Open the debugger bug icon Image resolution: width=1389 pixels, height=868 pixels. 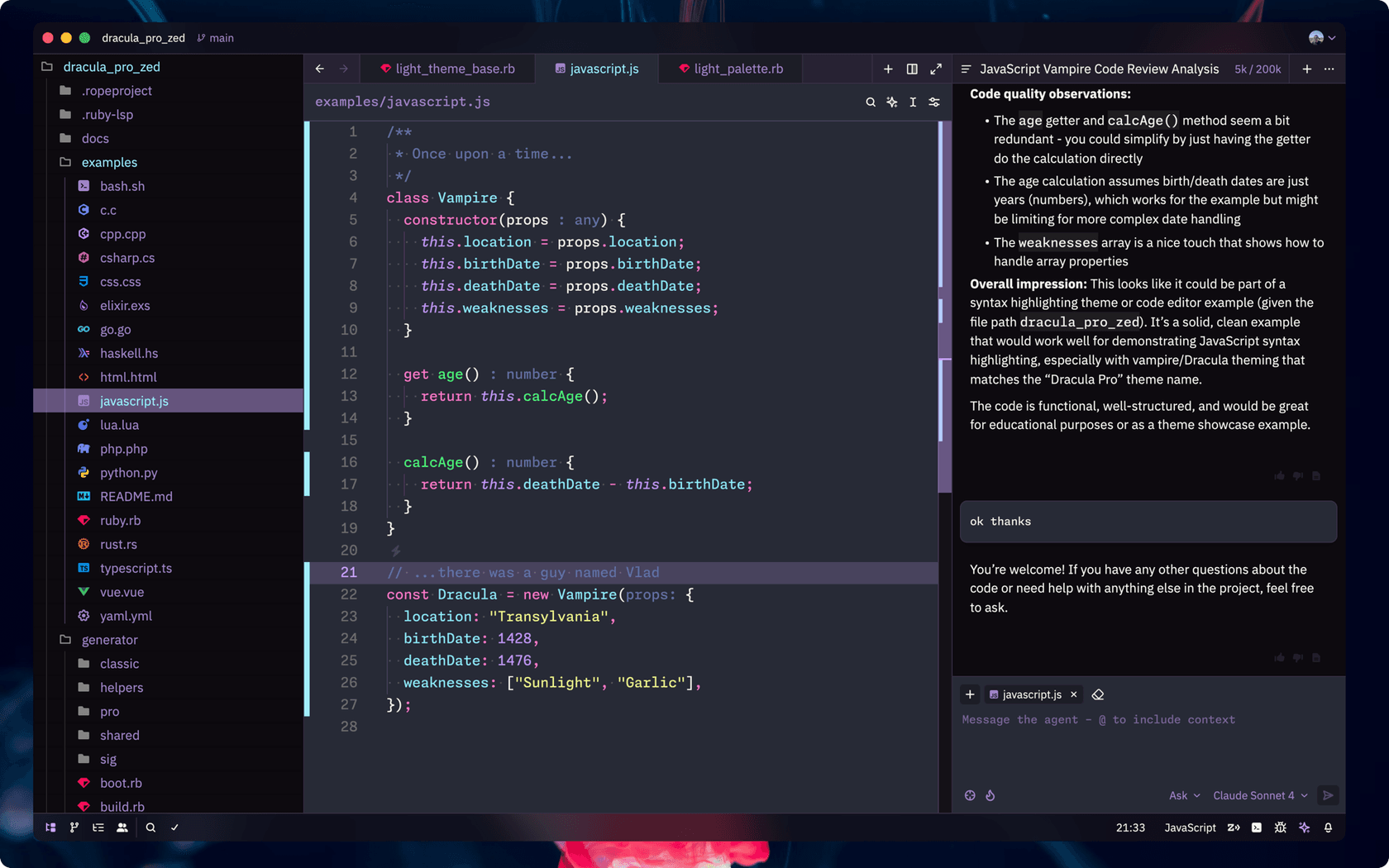tap(1280, 827)
